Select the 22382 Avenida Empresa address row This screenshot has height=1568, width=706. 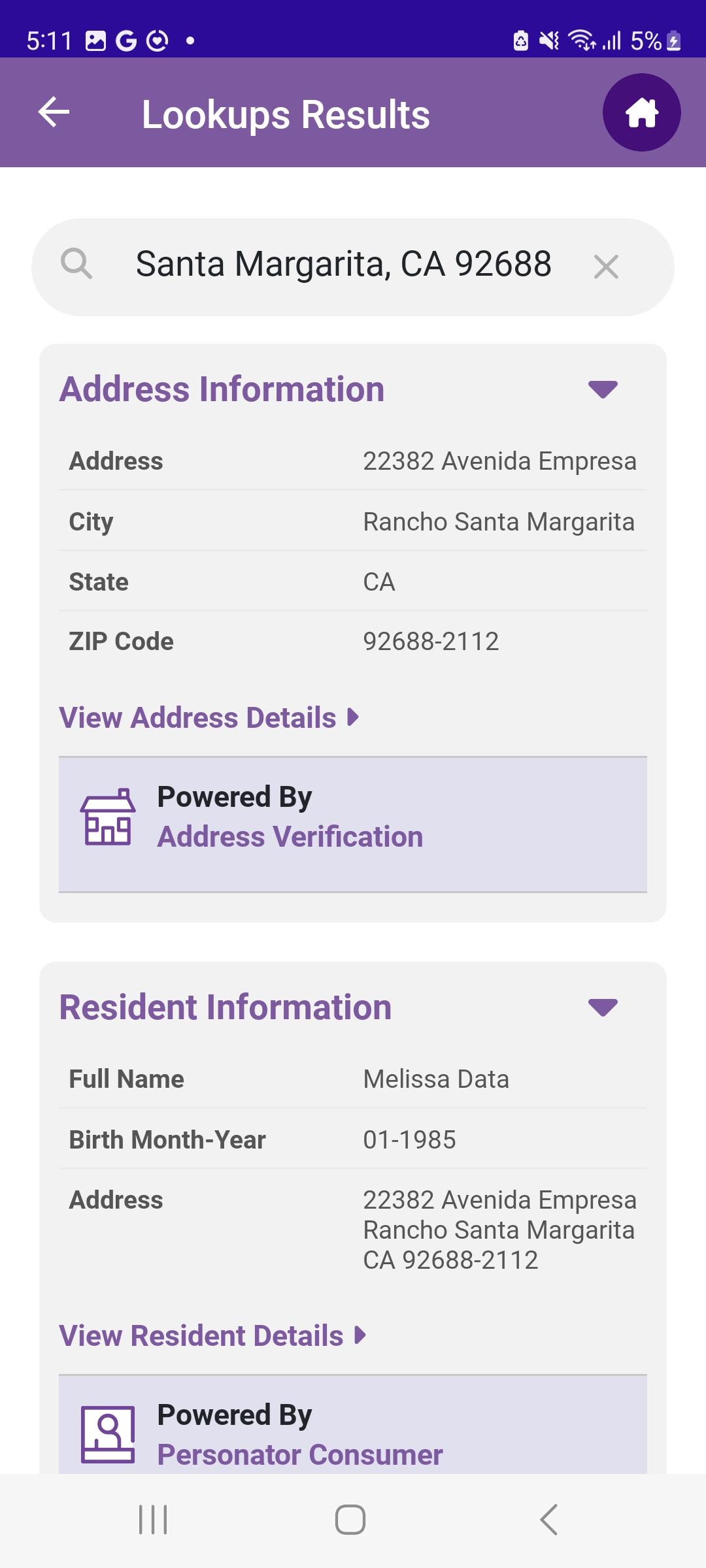(353, 461)
